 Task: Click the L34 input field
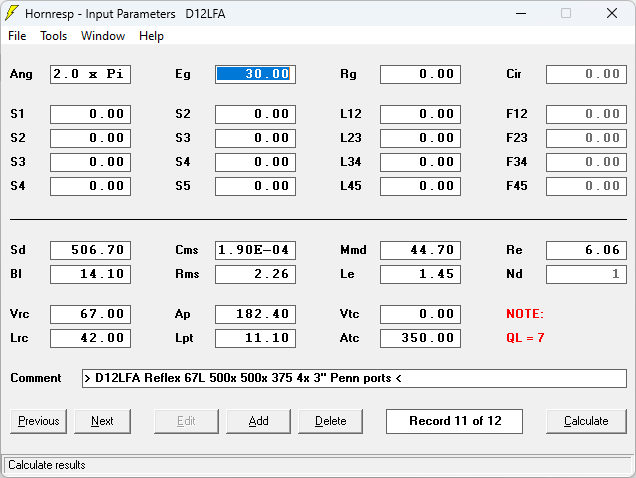[x=421, y=162]
